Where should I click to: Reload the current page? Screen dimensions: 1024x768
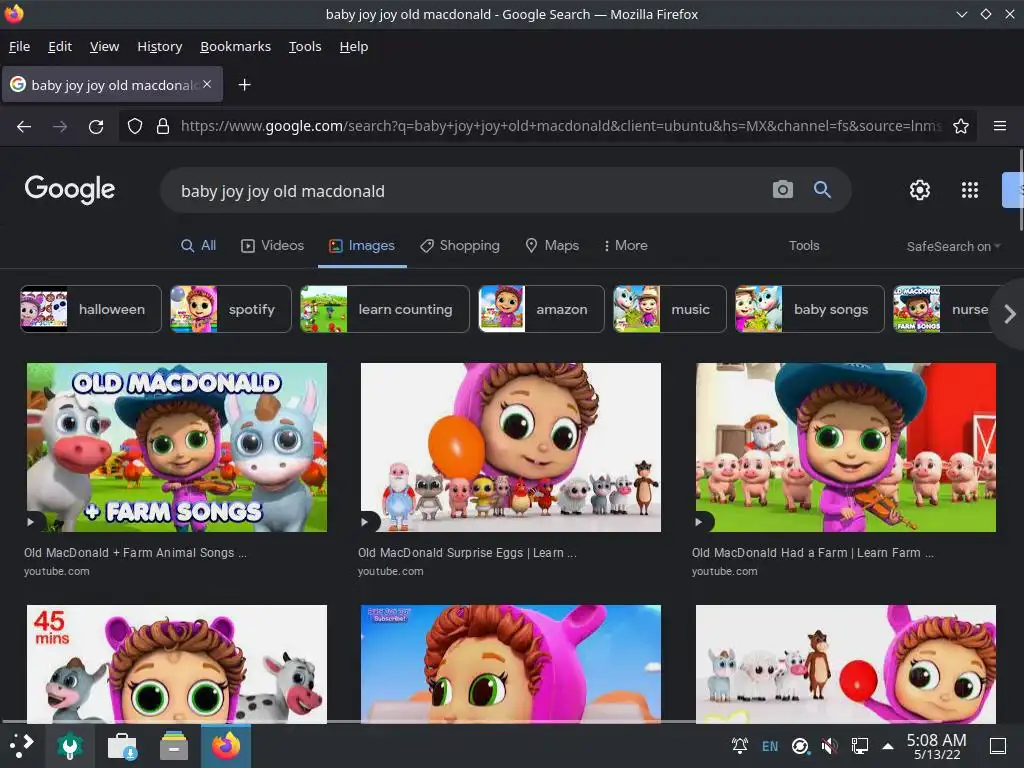[x=96, y=126]
